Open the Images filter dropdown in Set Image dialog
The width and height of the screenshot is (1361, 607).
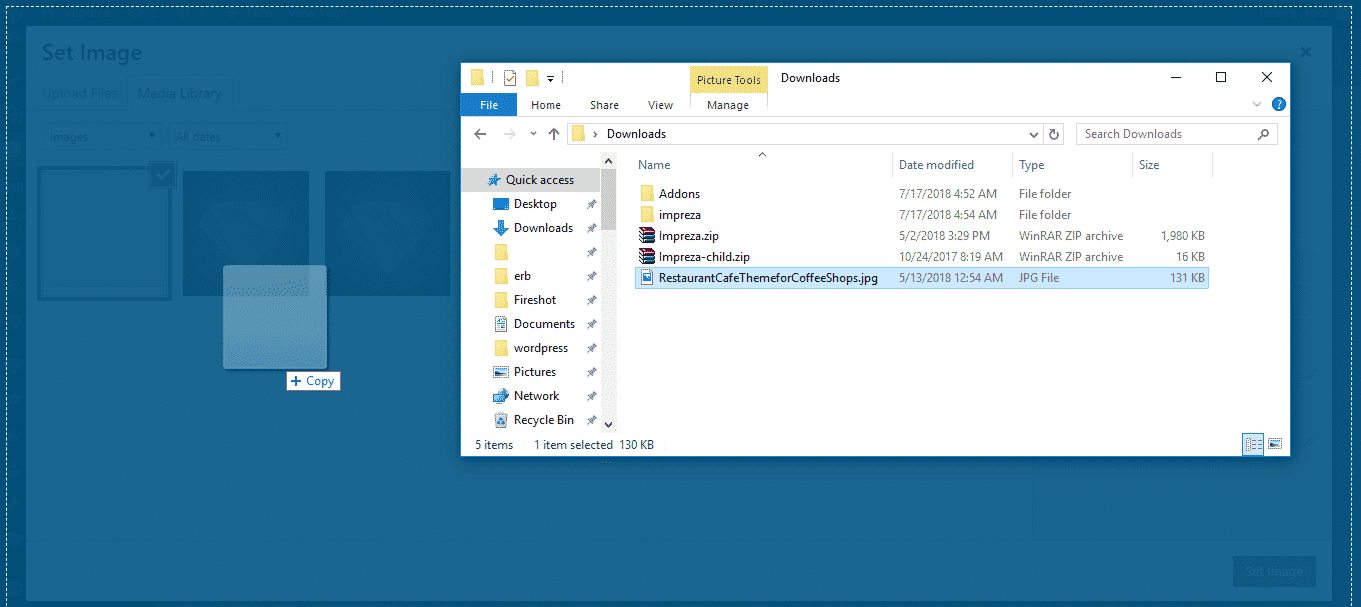(x=102, y=137)
